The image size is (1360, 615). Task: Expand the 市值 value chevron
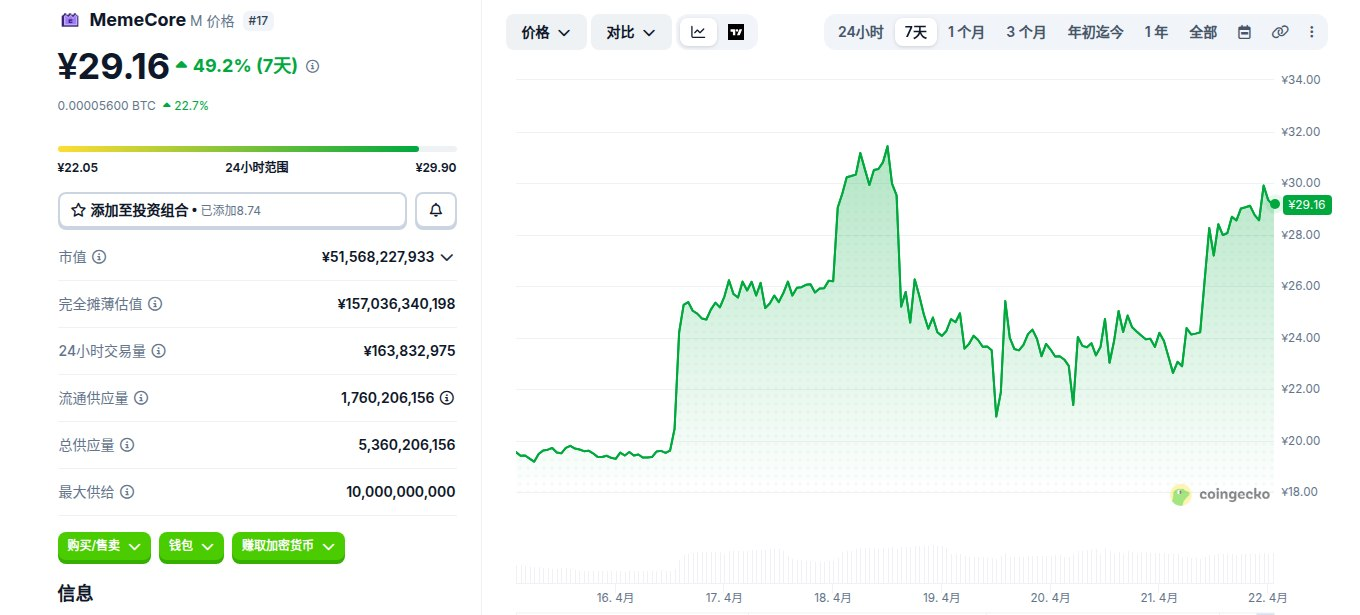pyautogui.click(x=447, y=257)
